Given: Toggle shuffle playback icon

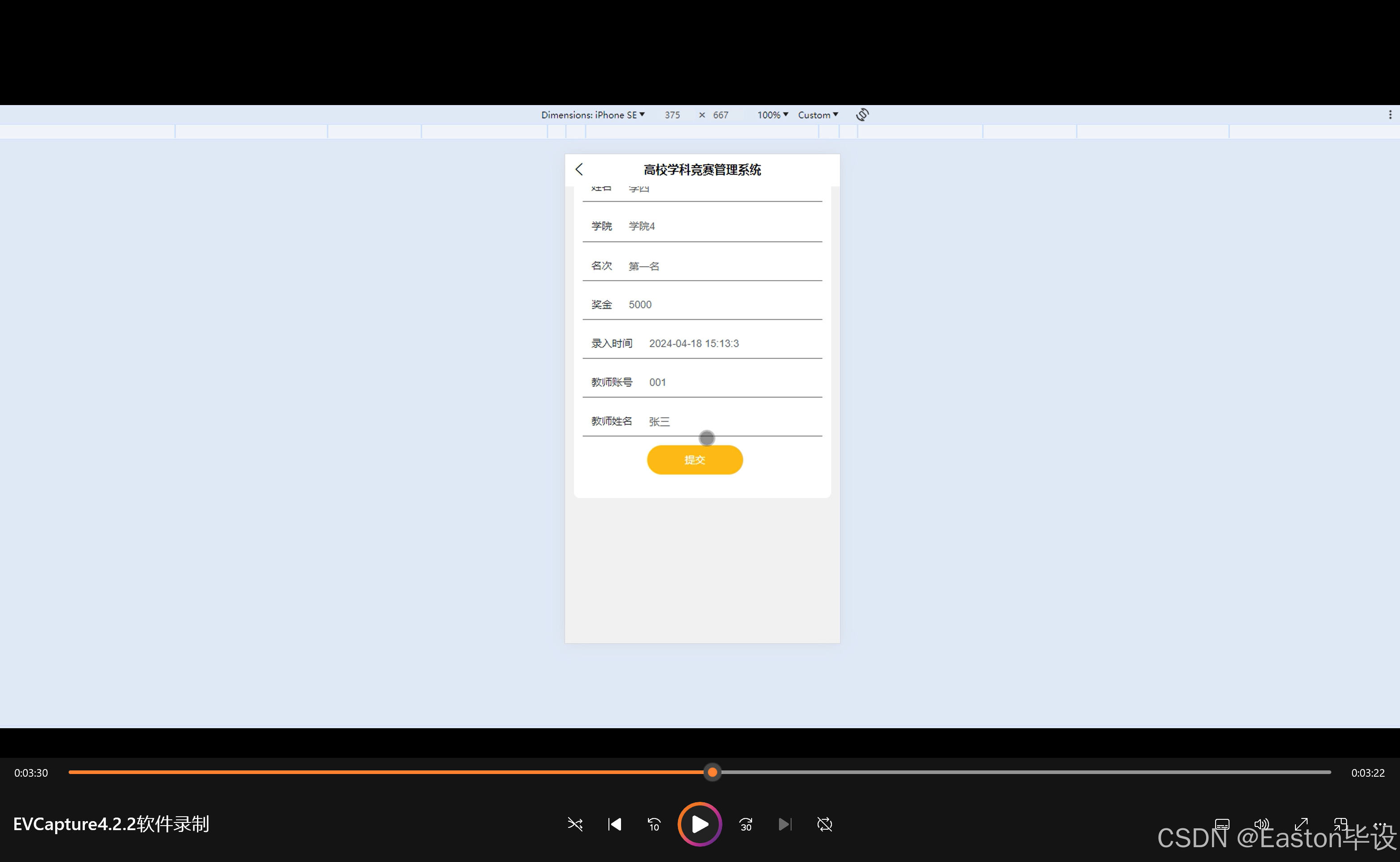Looking at the screenshot, I should [575, 824].
